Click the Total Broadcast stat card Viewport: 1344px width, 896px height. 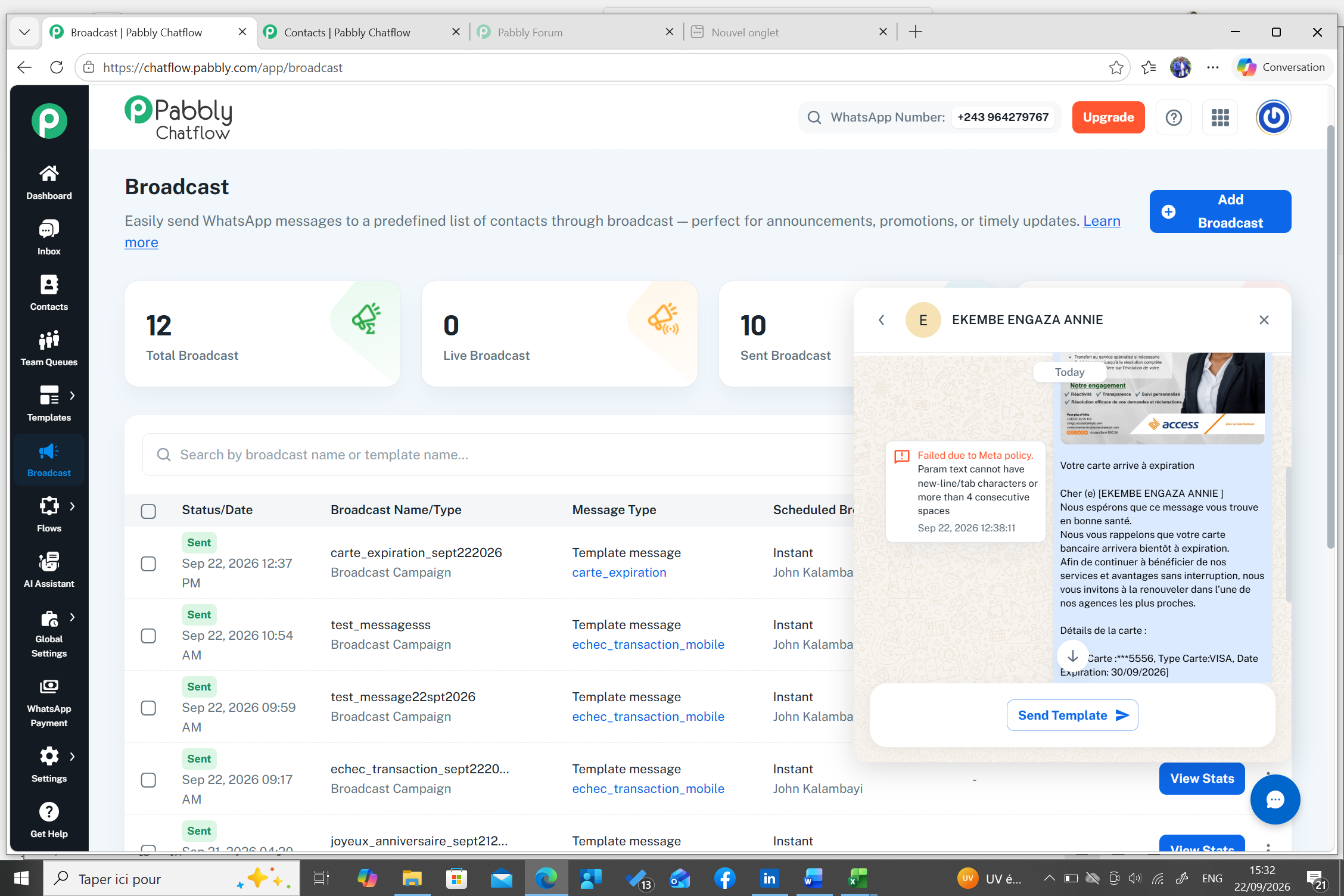click(262, 334)
